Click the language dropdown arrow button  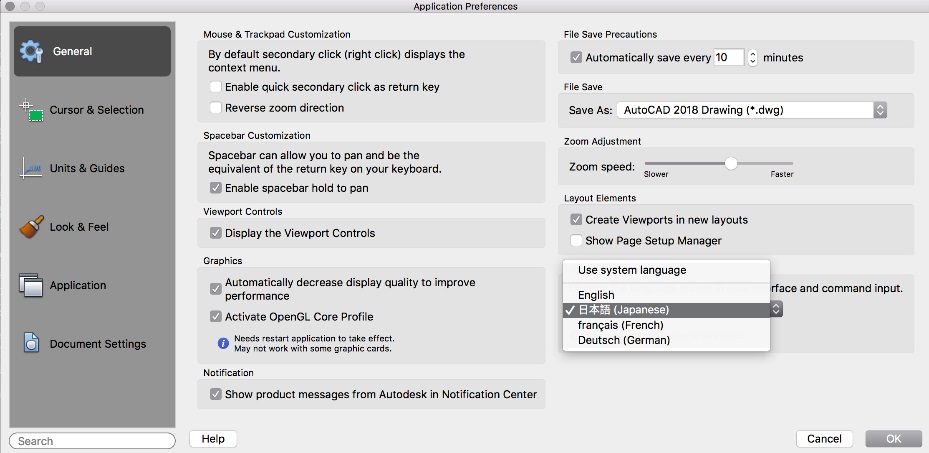pos(776,310)
